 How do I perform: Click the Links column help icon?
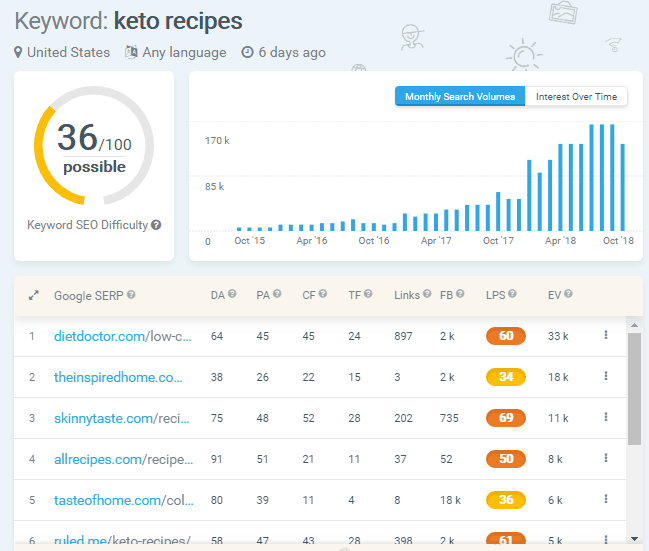(428, 295)
